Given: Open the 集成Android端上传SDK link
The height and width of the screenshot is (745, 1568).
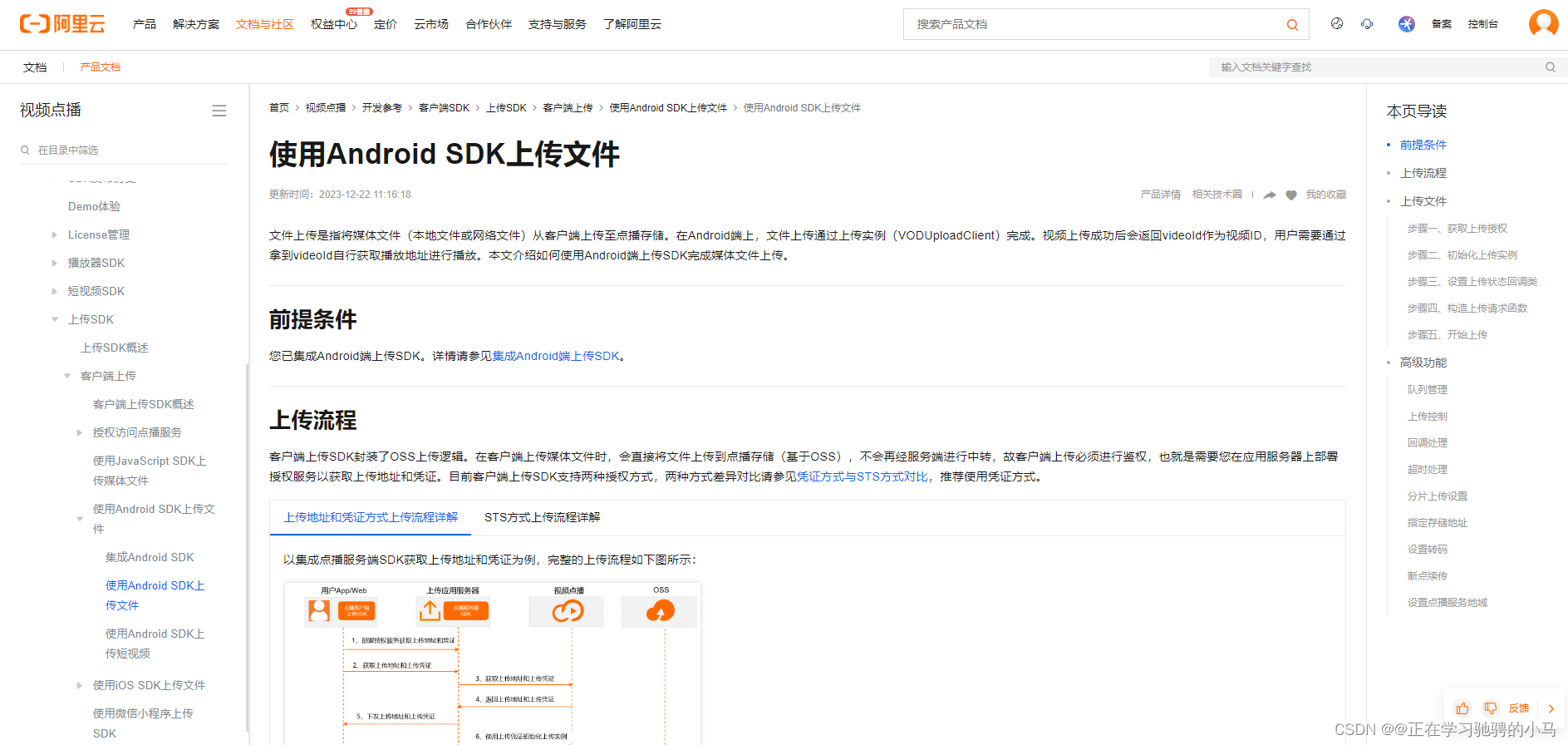Looking at the screenshot, I should [556, 356].
